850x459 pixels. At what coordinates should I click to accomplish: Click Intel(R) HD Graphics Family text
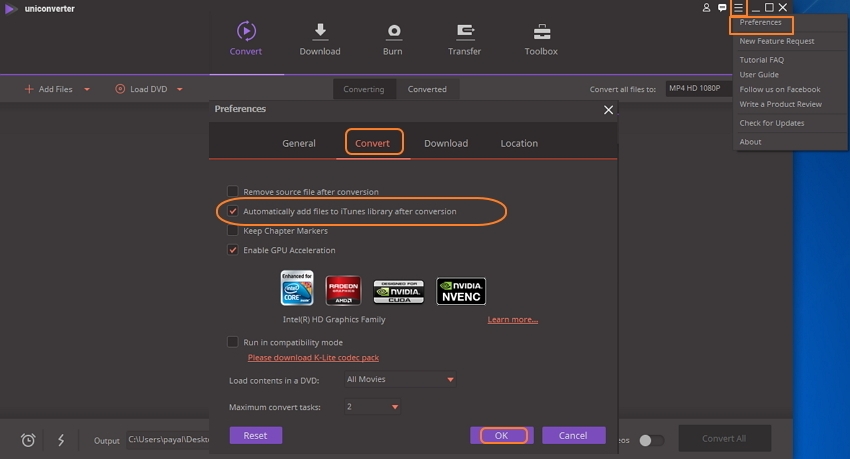[x=334, y=320]
